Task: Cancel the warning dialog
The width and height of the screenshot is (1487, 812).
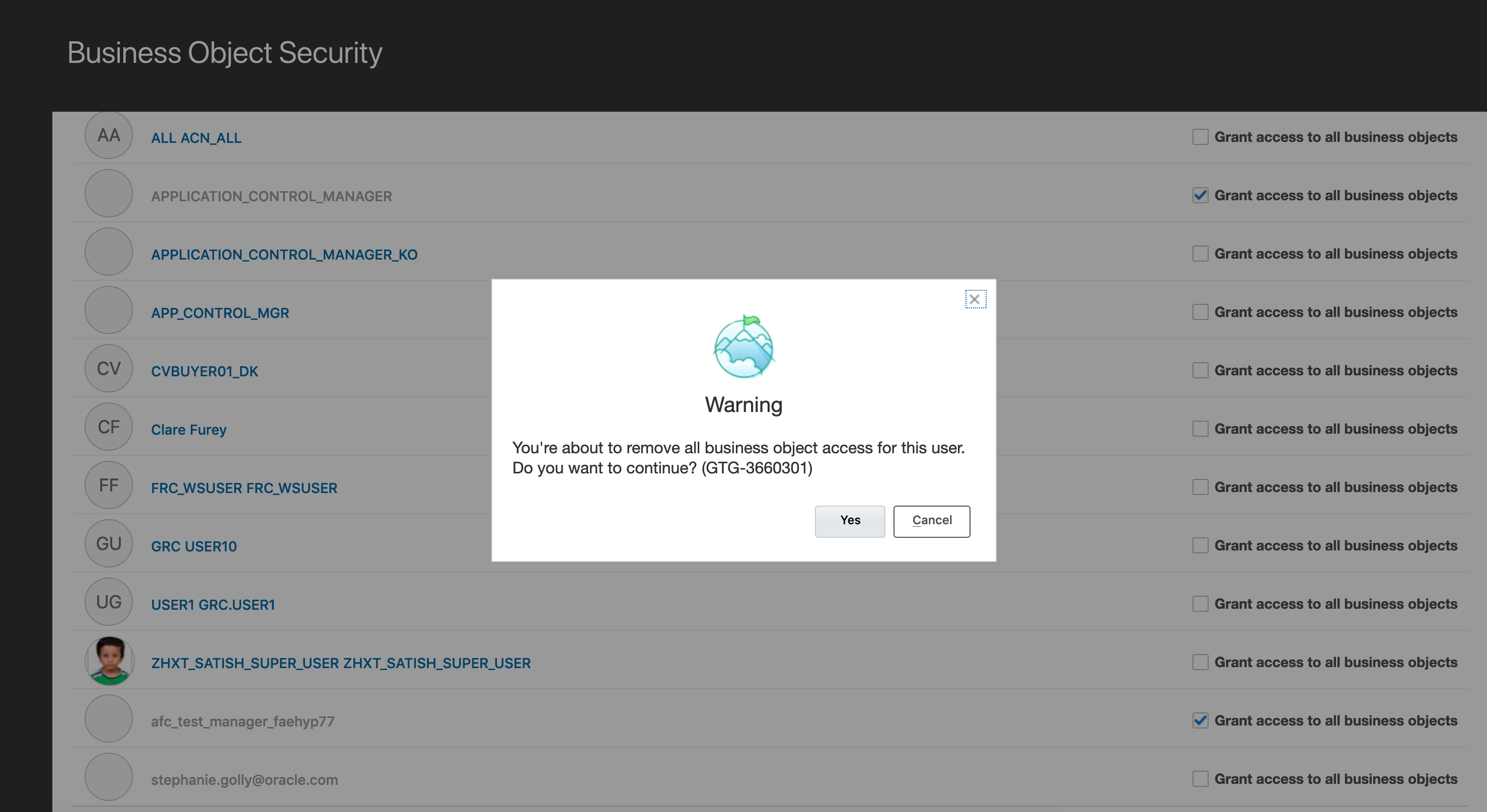Action: pyautogui.click(x=932, y=521)
